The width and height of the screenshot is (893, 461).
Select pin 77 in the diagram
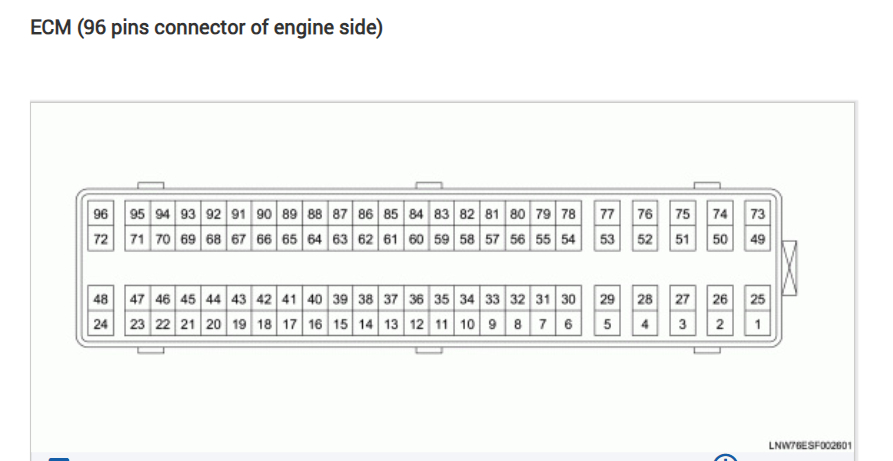point(607,214)
